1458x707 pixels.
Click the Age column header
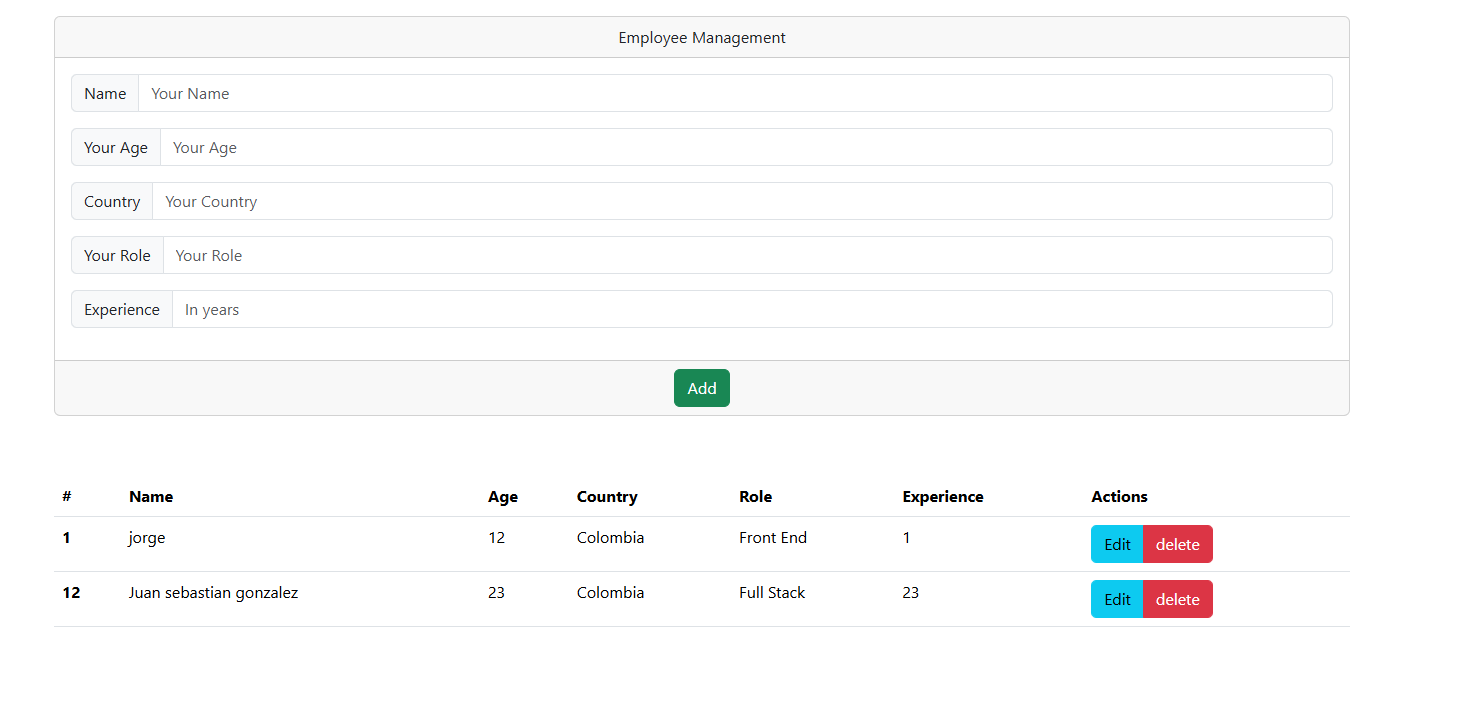point(503,497)
